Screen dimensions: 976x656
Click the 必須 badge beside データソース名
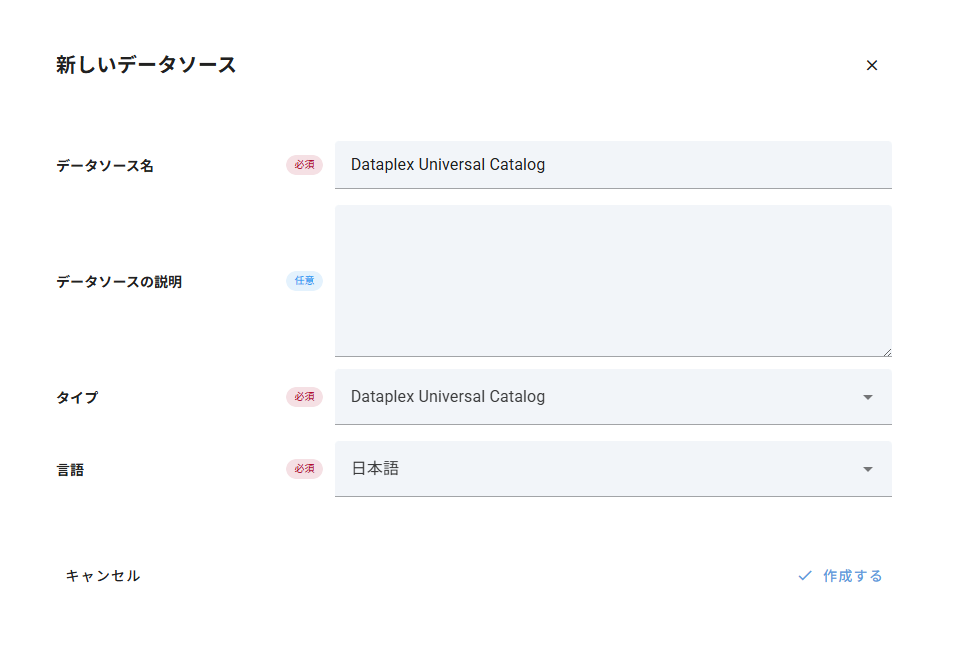(x=304, y=165)
